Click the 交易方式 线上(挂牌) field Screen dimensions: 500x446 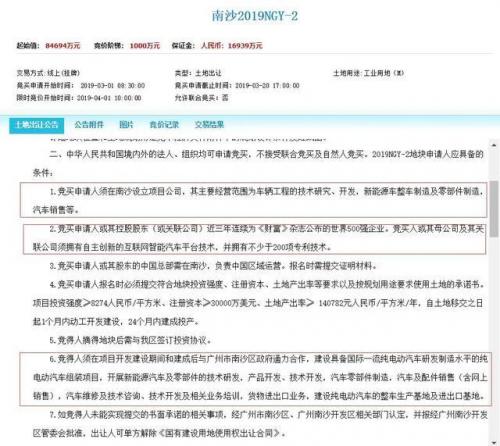[x=48, y=73]
